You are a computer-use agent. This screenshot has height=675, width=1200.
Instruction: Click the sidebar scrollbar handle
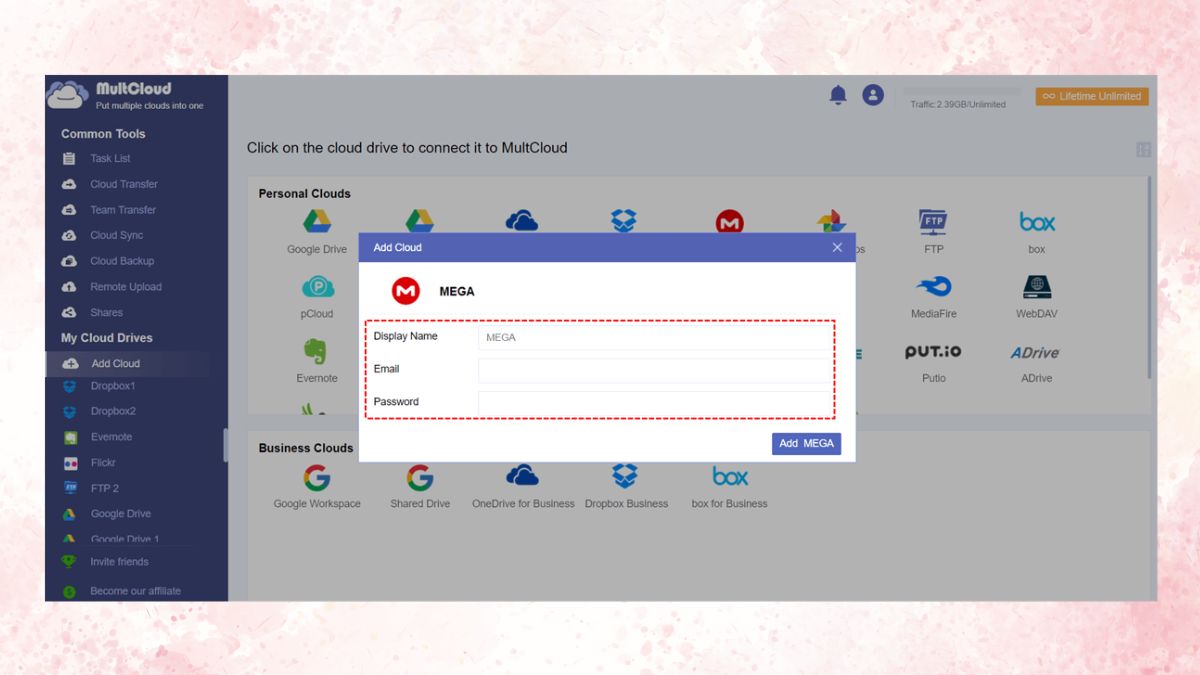click(x=225, y=445)
